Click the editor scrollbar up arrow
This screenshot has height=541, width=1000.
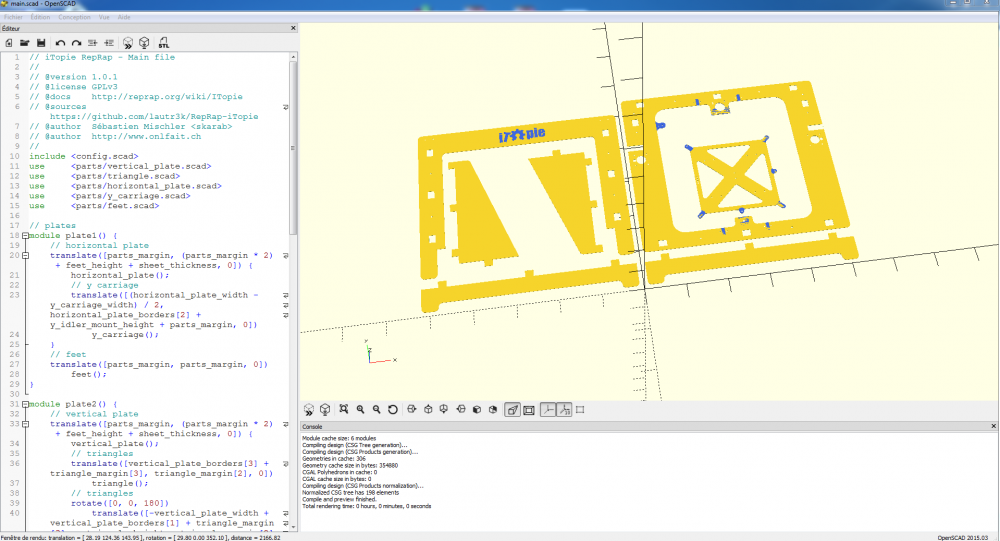(293, 57)
